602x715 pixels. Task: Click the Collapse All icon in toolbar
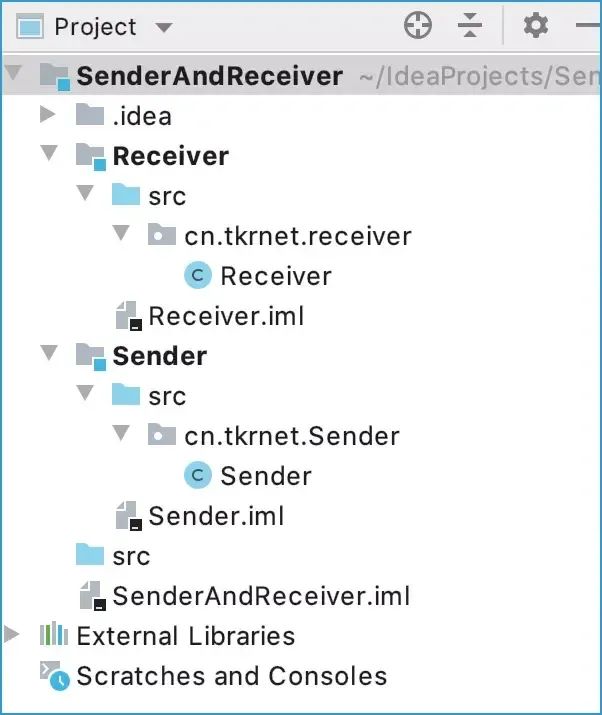click(x=470, y=25)
